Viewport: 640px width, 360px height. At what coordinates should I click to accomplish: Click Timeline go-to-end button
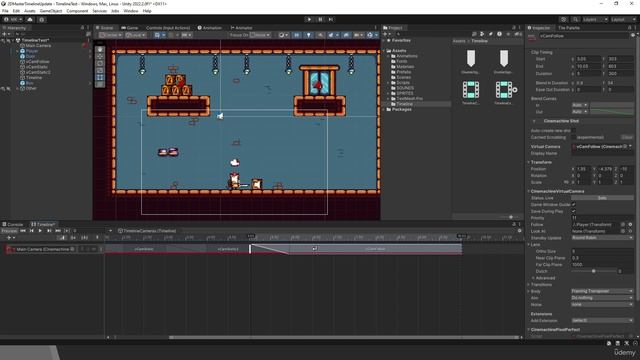(x=58, y=231)
